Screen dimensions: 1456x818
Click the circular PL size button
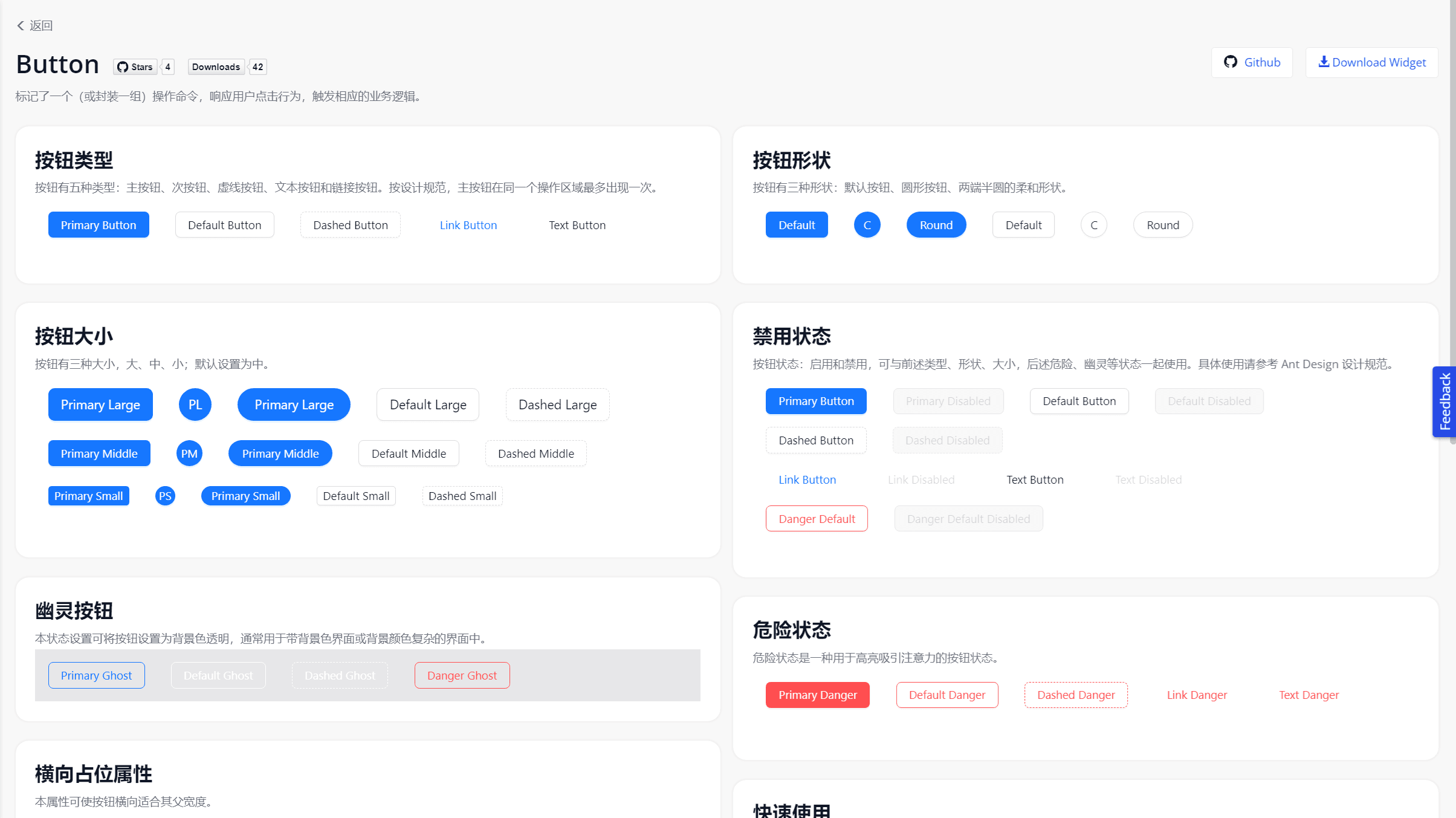(195, 404)
